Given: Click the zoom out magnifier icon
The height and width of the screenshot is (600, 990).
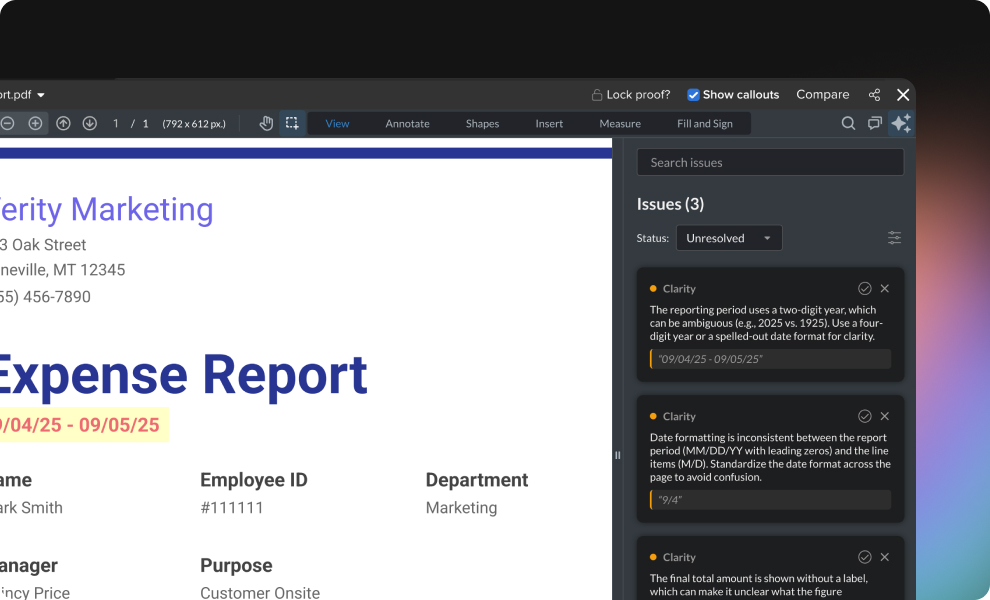Looking at the screenshot, I should point(8,123).
